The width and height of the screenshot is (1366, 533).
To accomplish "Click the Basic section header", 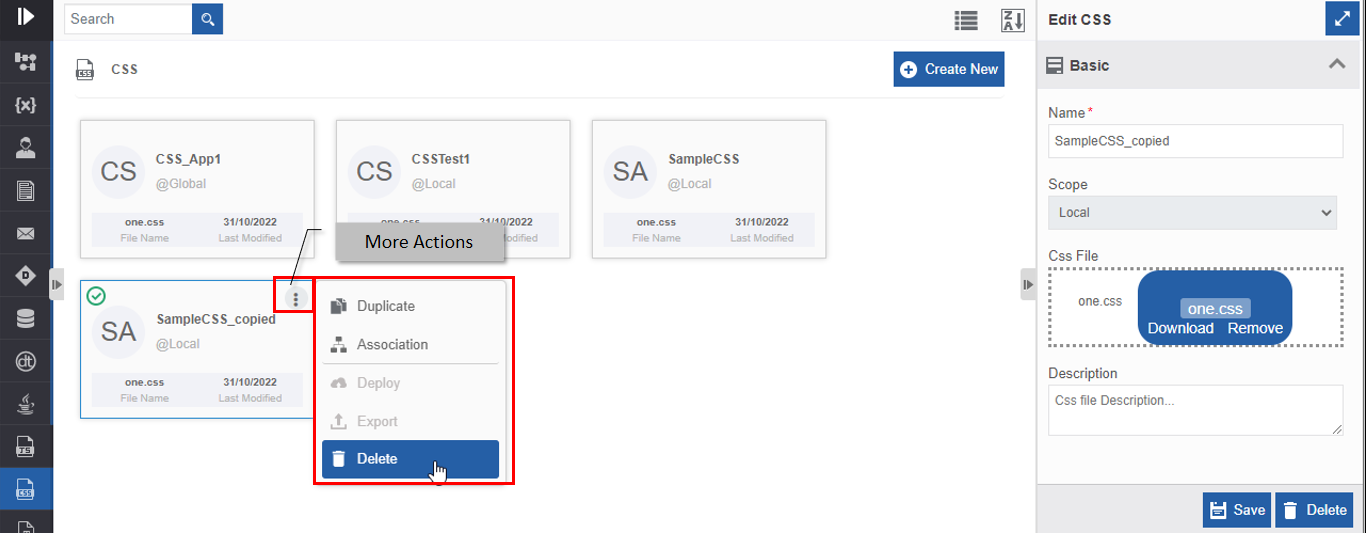I will [x=1197, y=65].
